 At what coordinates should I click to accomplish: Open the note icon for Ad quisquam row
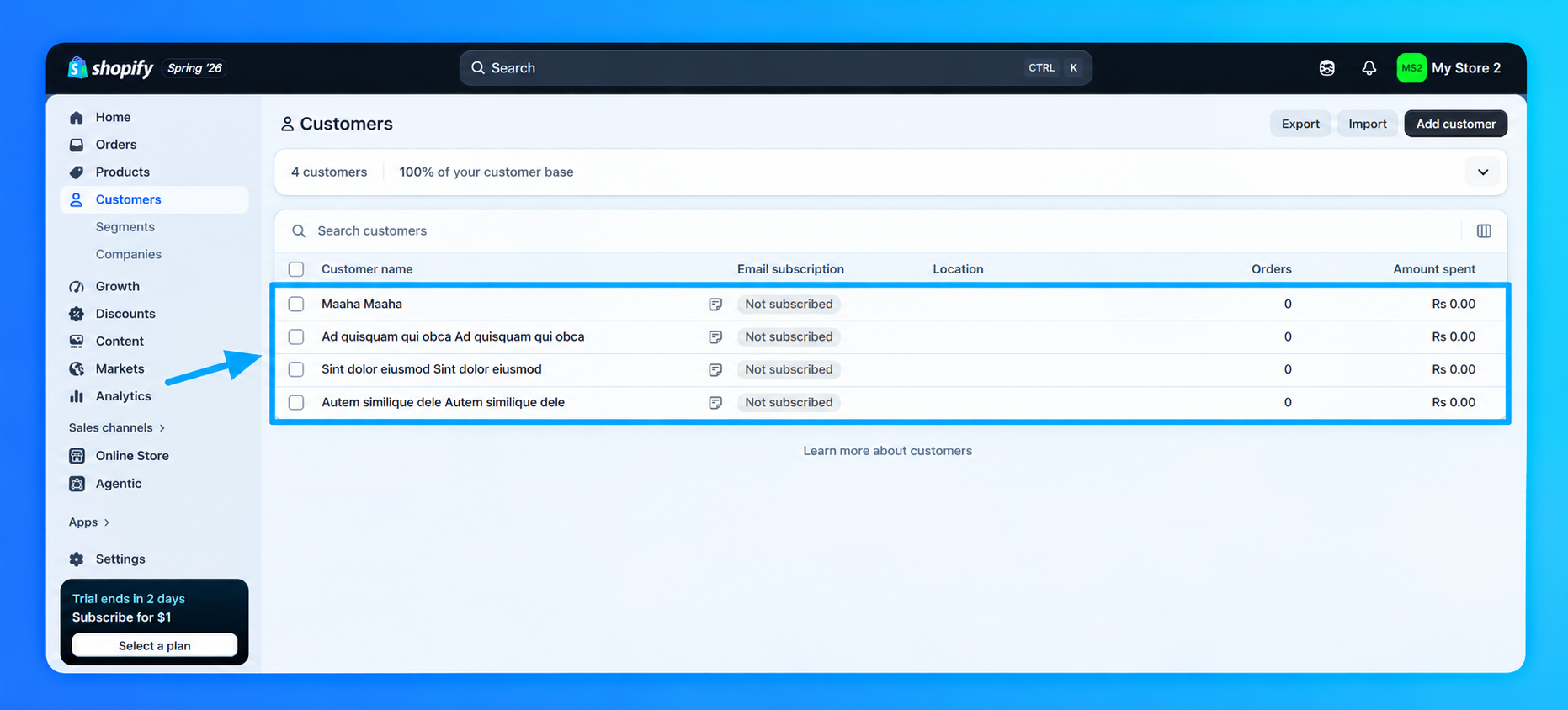pos(715,336)
